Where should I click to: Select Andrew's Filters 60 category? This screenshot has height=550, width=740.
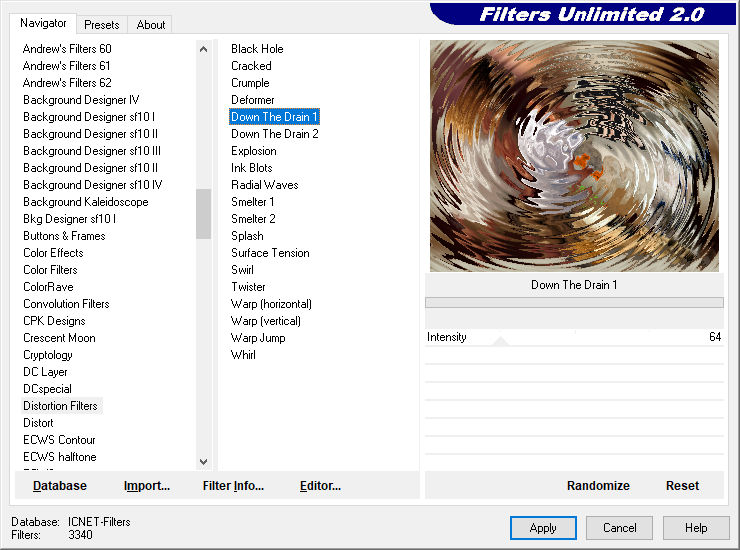pyautogui.click(x=67, y=49)
